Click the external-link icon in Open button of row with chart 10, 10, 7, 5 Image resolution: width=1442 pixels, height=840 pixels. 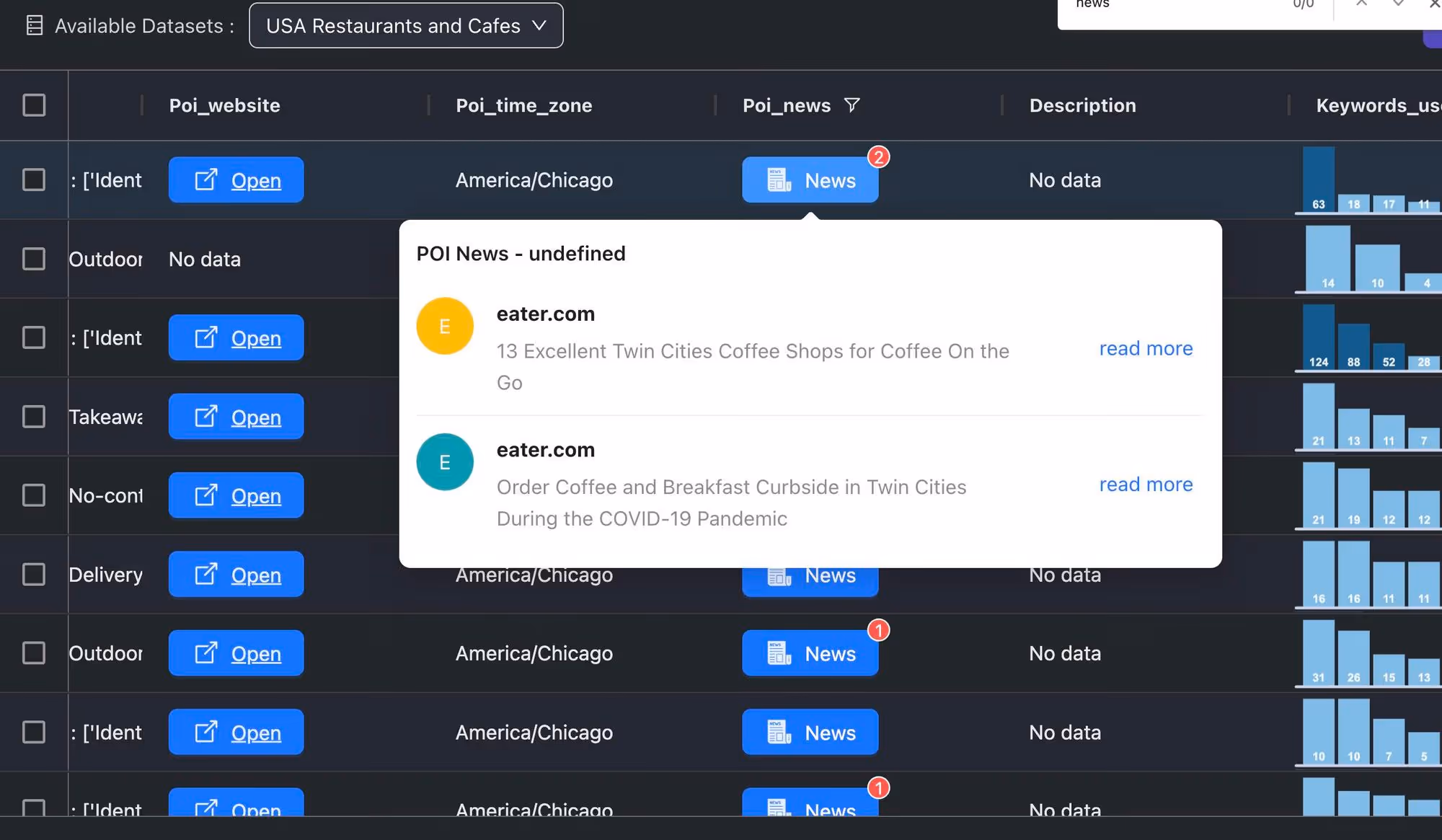tap(206, 733)
